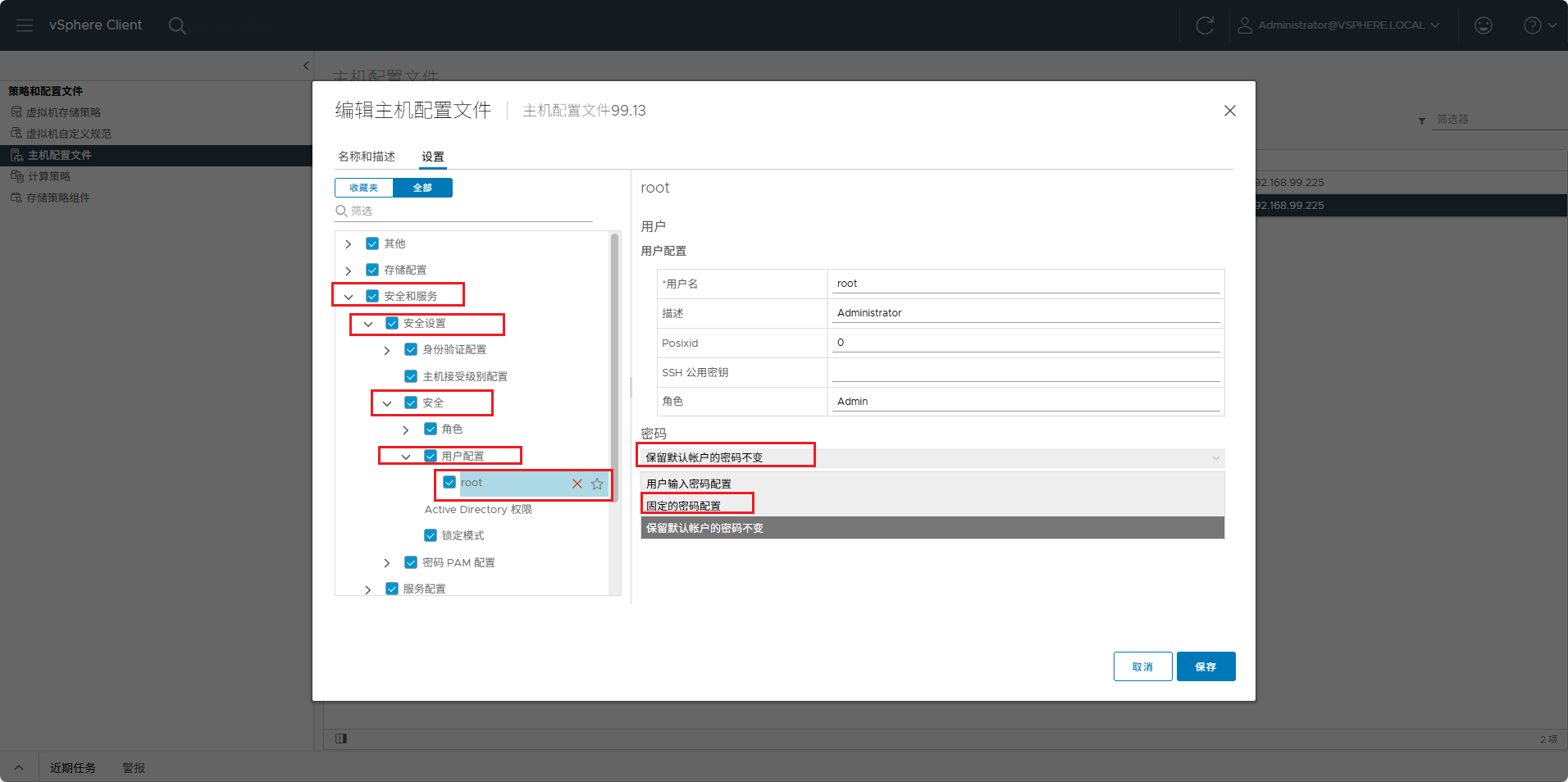Screen dimensions: 1568x782
Task: Switch to the 名称和描述 tab
Action: coord(367,157)
